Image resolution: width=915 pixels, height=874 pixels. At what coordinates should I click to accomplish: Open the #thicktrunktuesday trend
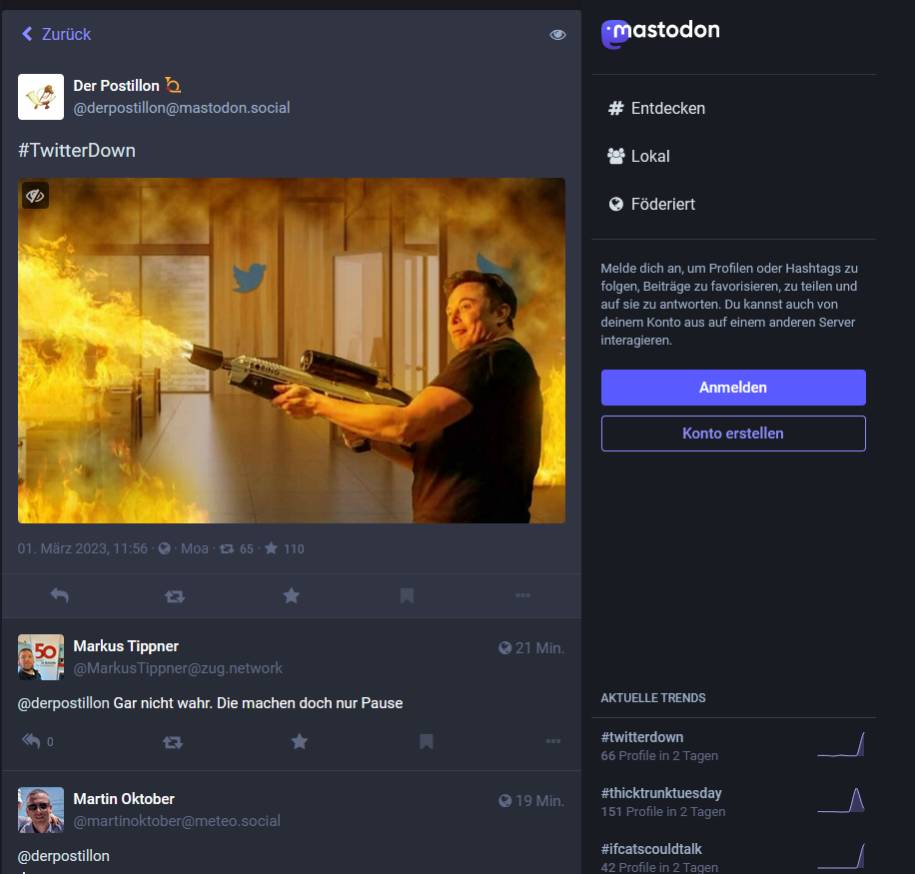pos(661,793)
